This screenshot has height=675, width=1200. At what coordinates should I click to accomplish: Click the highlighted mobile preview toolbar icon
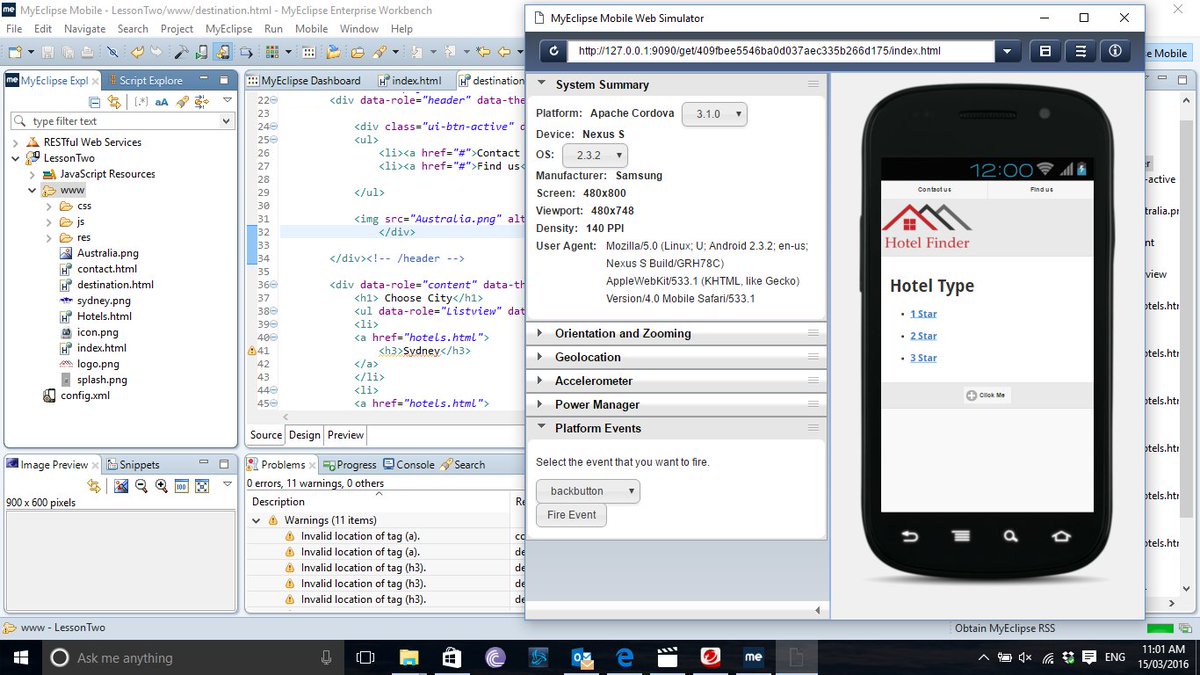coord(223,52)
